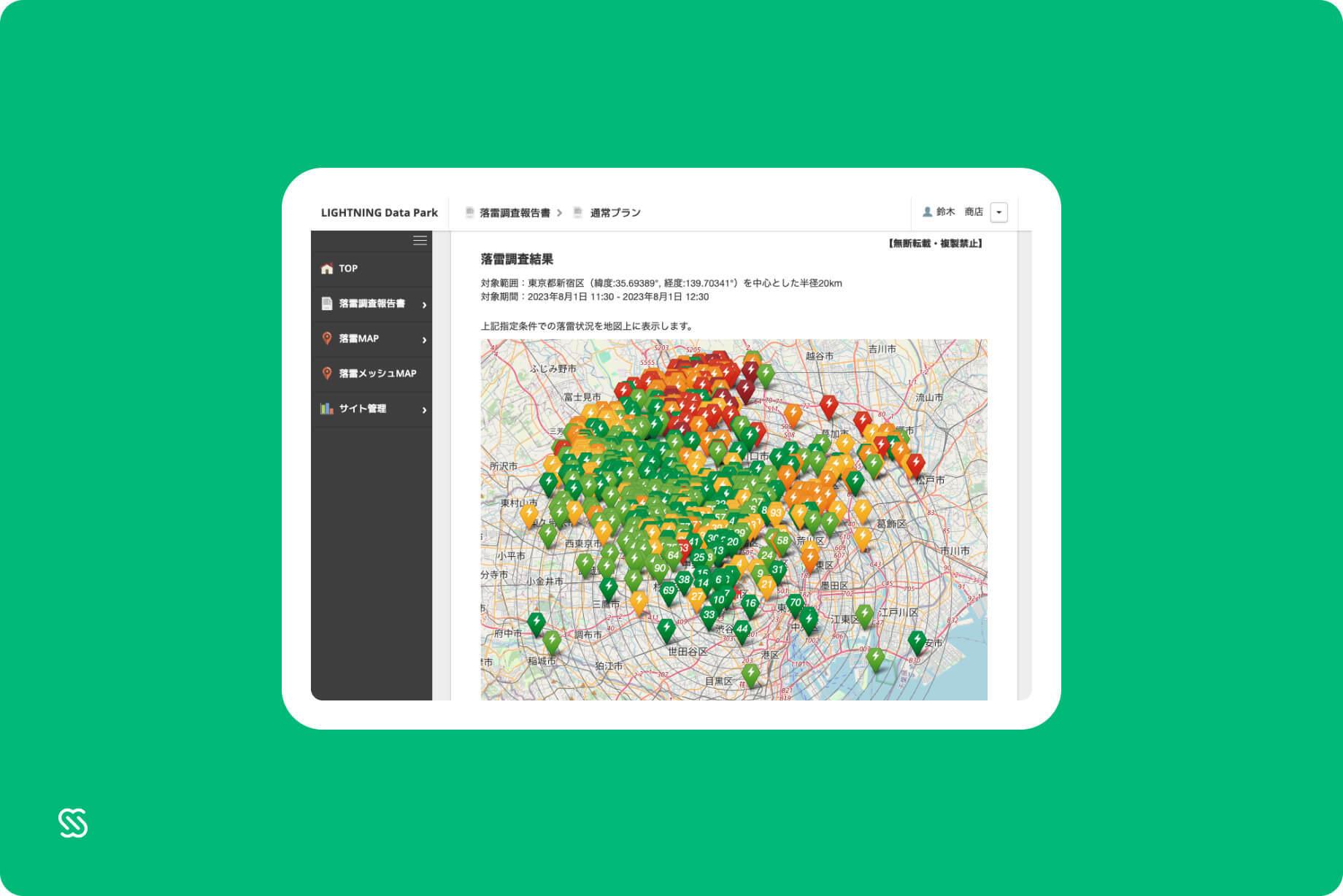The image size is (1343, 896).
Task: Toggle the sidebar with the hamburger icon
Action: click(x=420, y=241)
